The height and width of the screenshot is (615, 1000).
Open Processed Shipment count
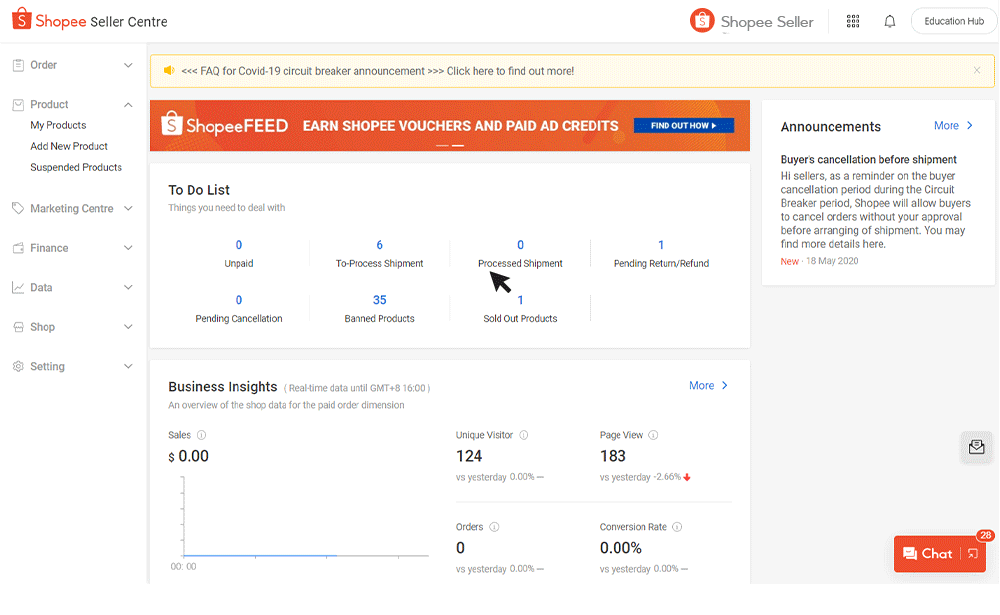[x=520, y=245]
